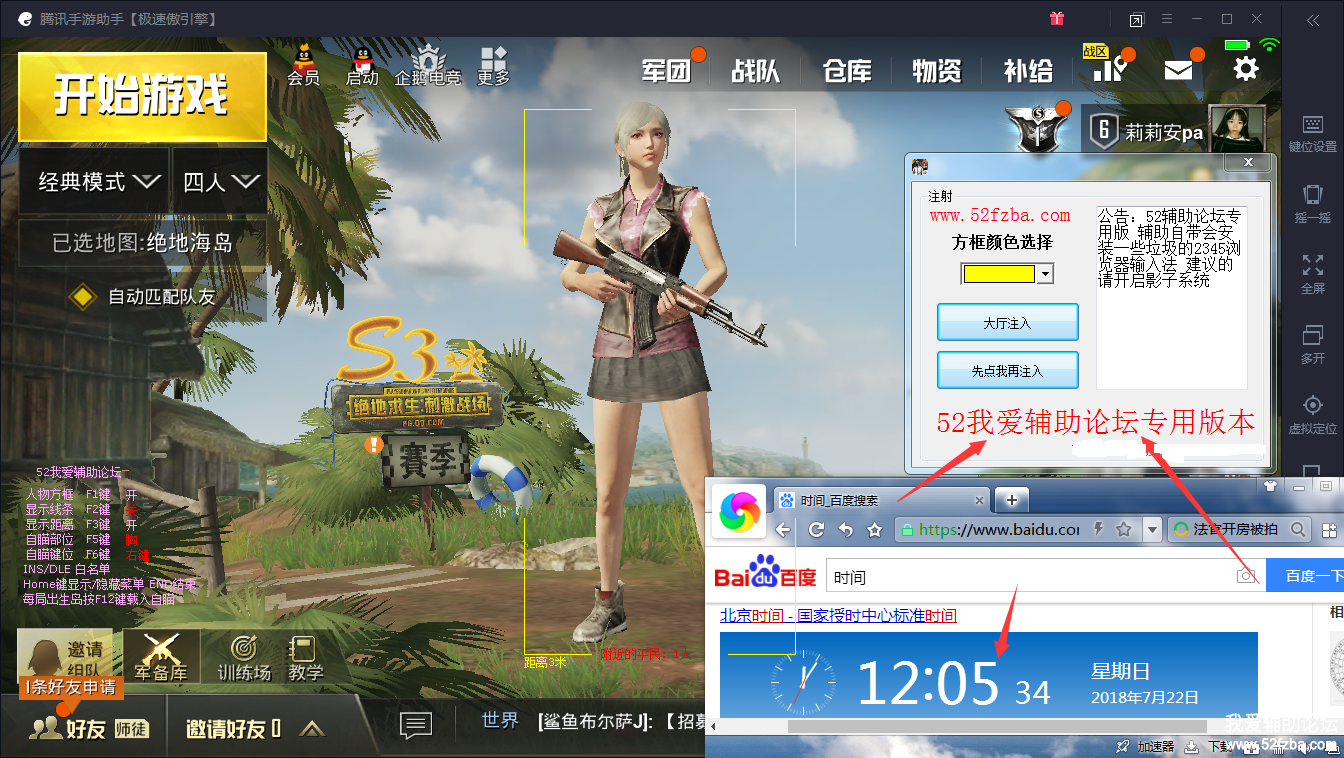Open the 好友 friends list button
Viewport: 1344px width, 758px height.
tap(88, 728)
